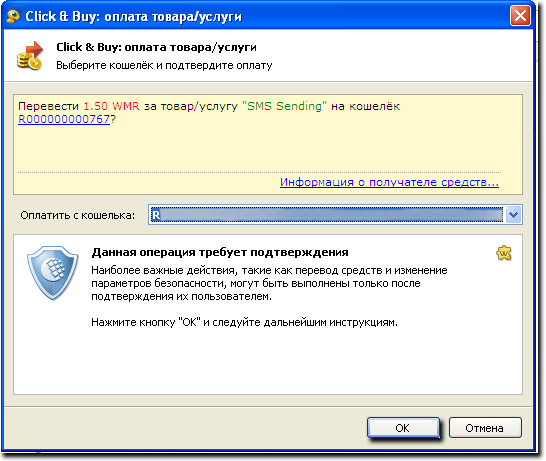Screen dimensions: 546x461
Task: Open "Информация о получателе средств..." link
Action: [x=389, y=182]
